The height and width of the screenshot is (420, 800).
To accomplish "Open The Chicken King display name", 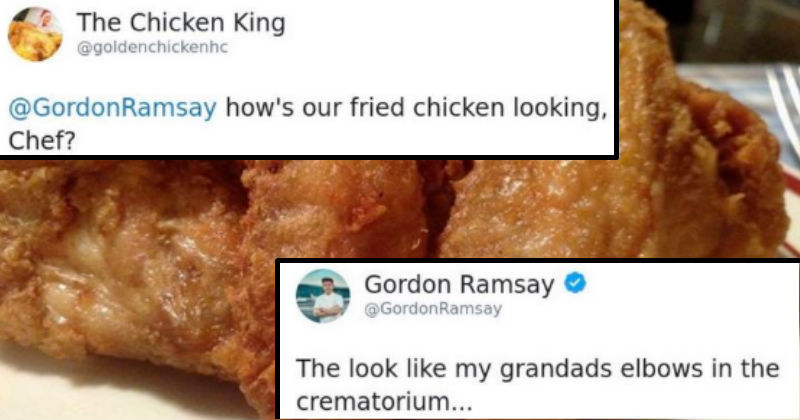I will pos(181,23).
